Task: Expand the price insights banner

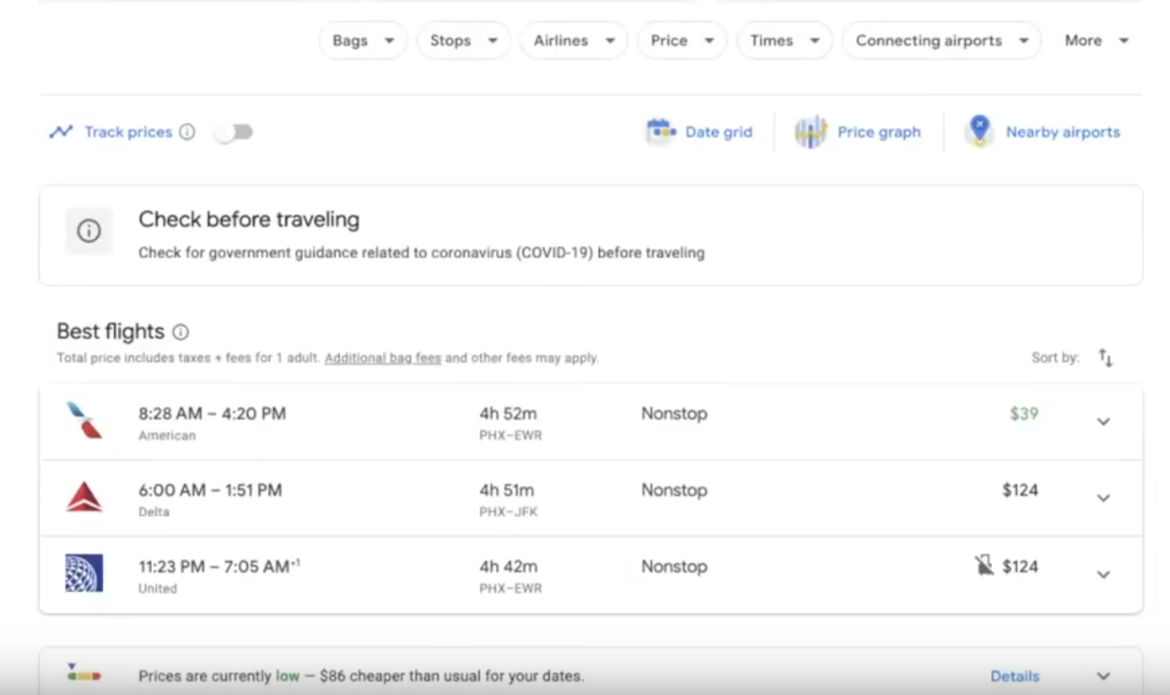Action: pos(1103,675)
